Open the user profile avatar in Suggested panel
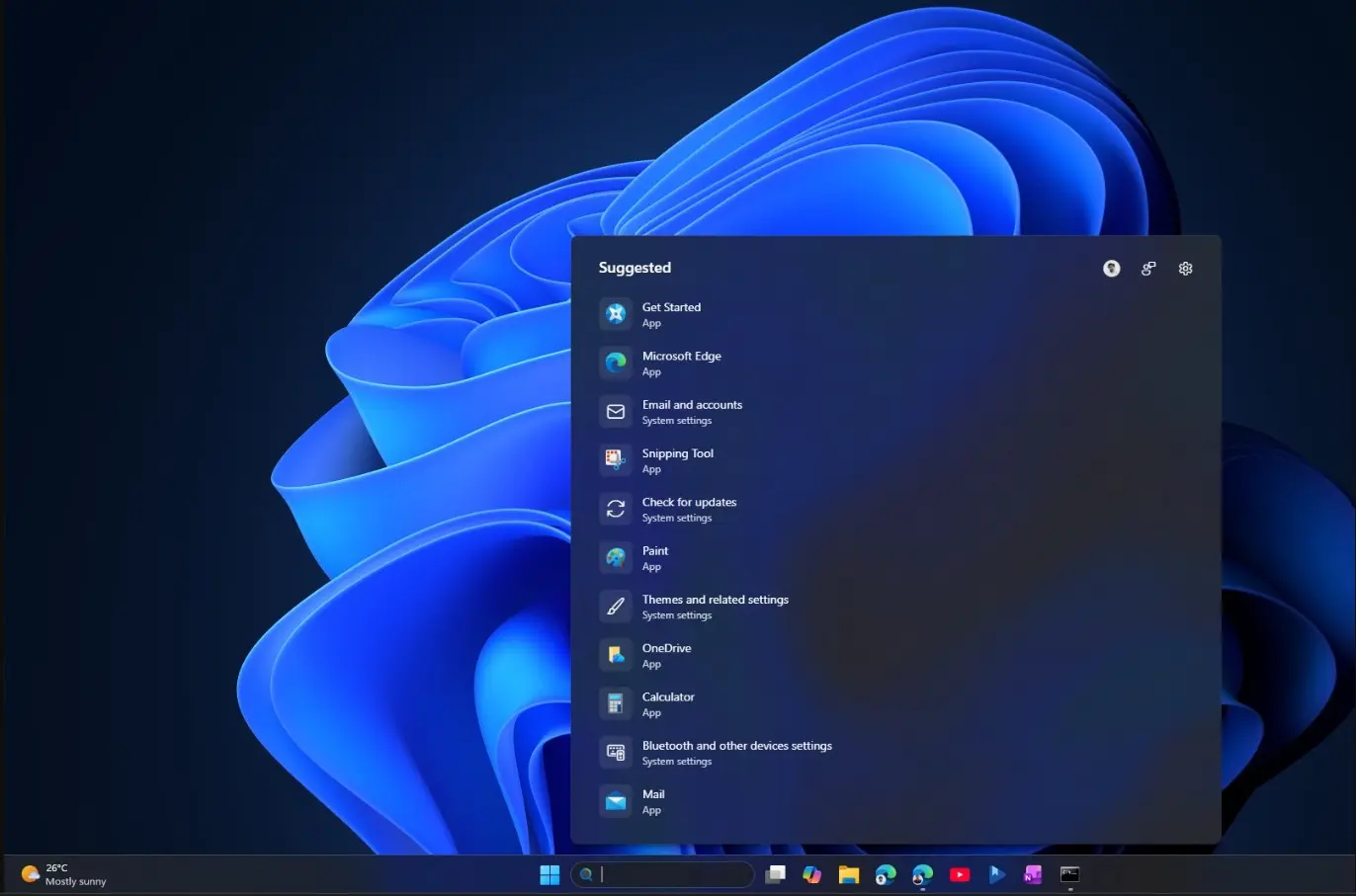The image size is (1356, 896). [x=1112, y=269]
